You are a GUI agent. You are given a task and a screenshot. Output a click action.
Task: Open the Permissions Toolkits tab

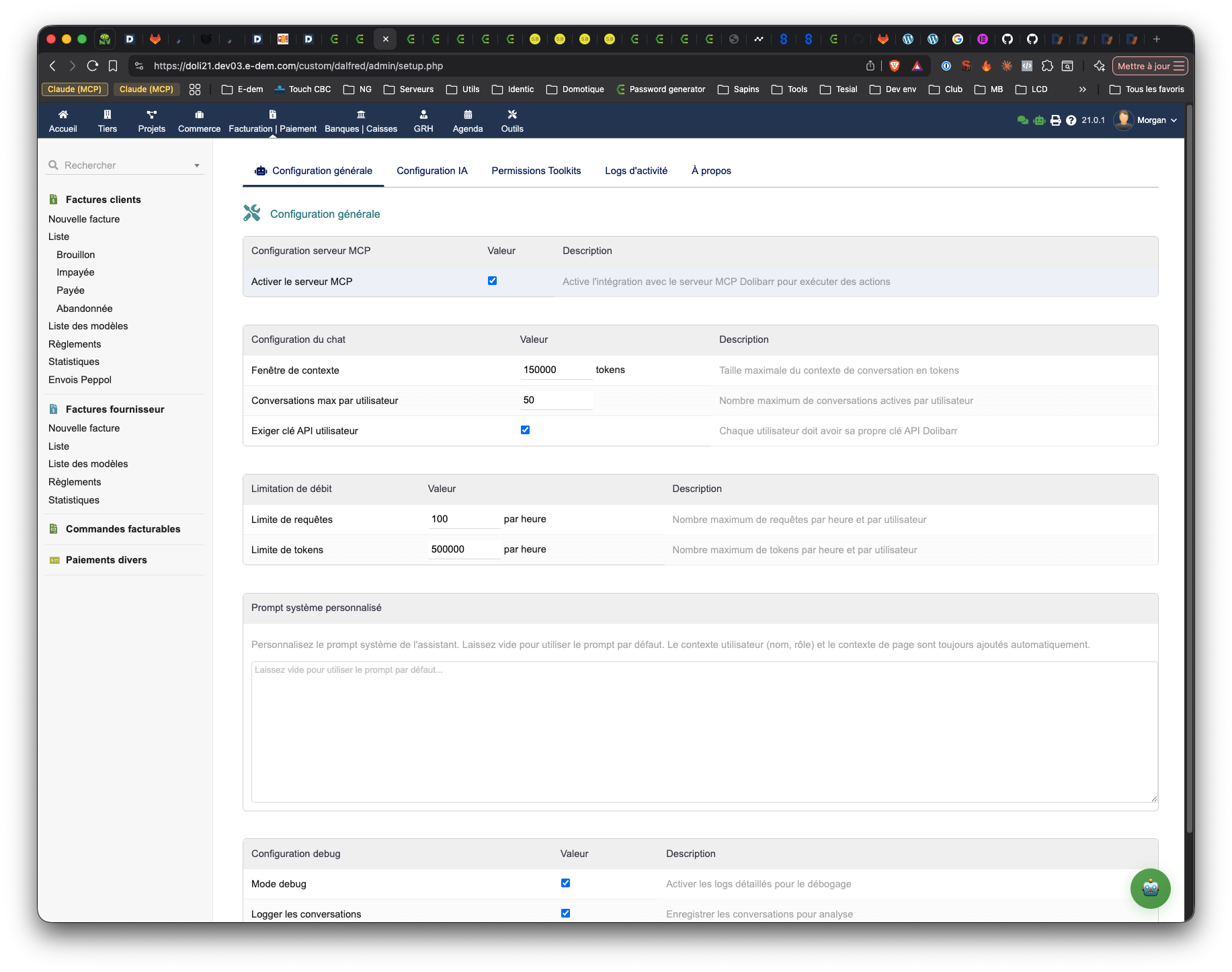[536, 171]
